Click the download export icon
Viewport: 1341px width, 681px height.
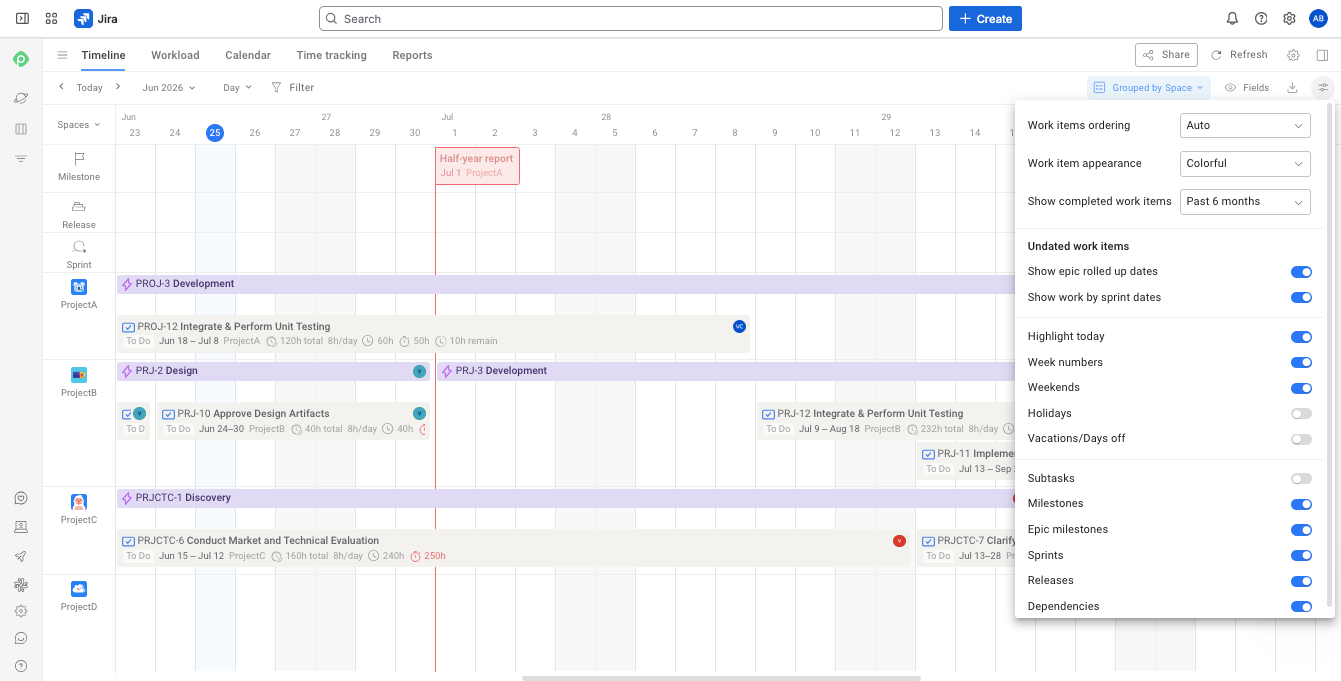click(1292, 88)
